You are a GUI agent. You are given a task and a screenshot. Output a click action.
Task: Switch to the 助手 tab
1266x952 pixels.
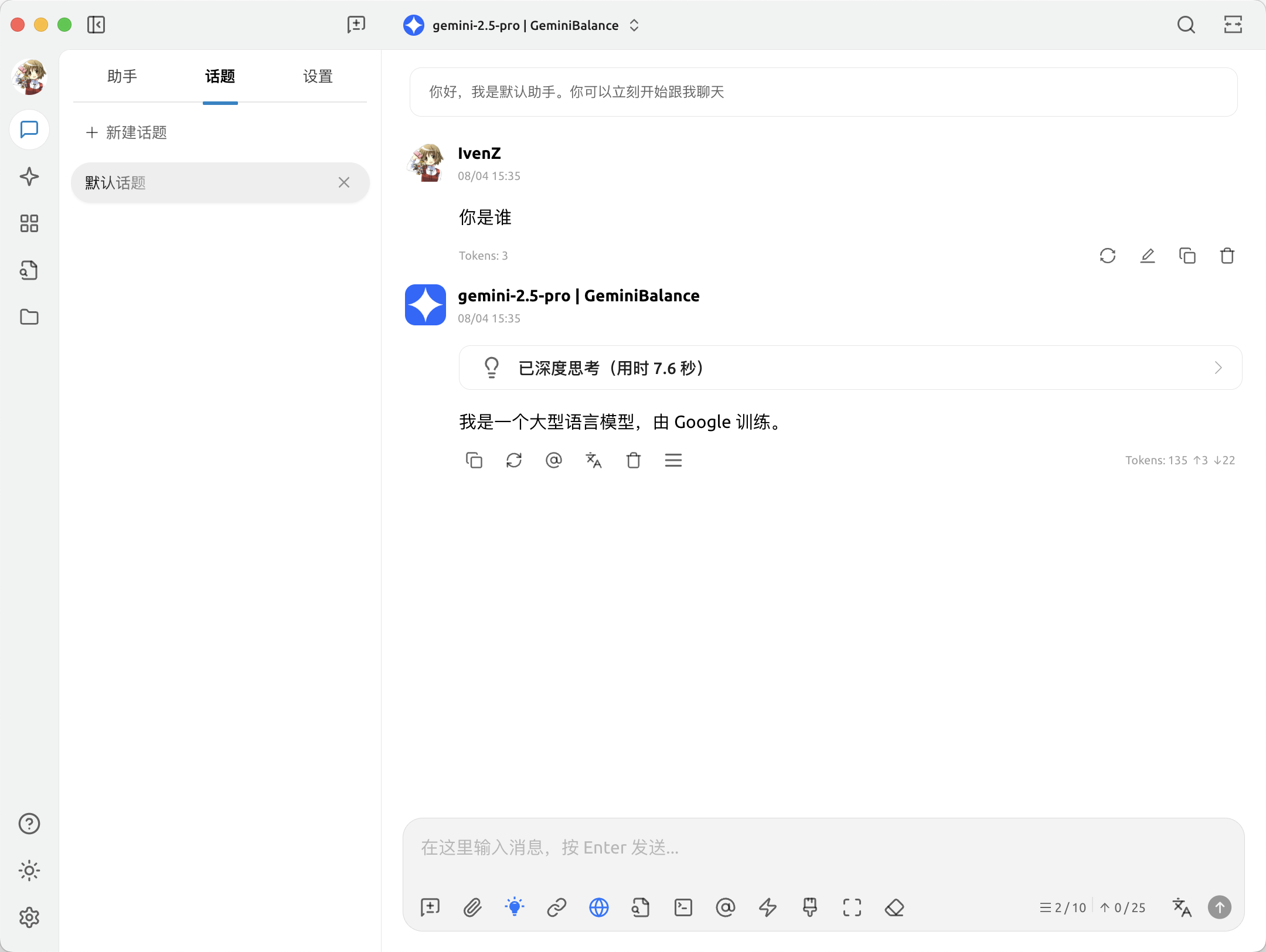[122, 77]
